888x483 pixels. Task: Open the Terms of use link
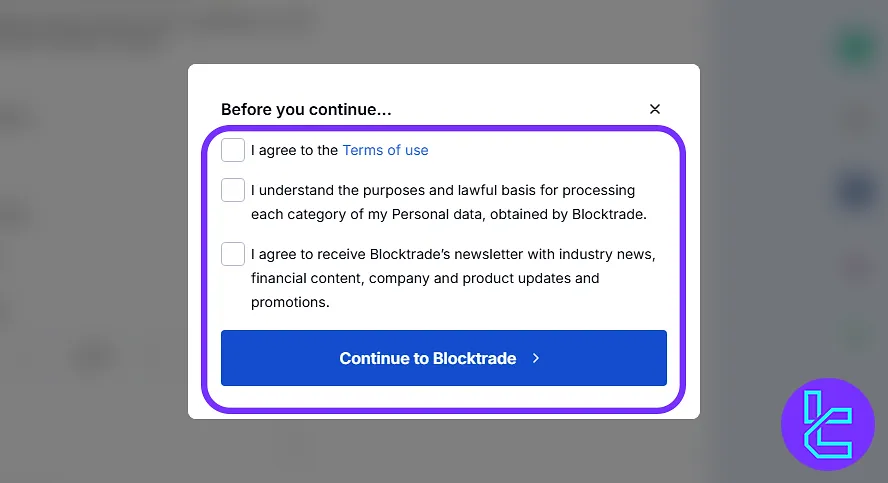click(385, 150)
